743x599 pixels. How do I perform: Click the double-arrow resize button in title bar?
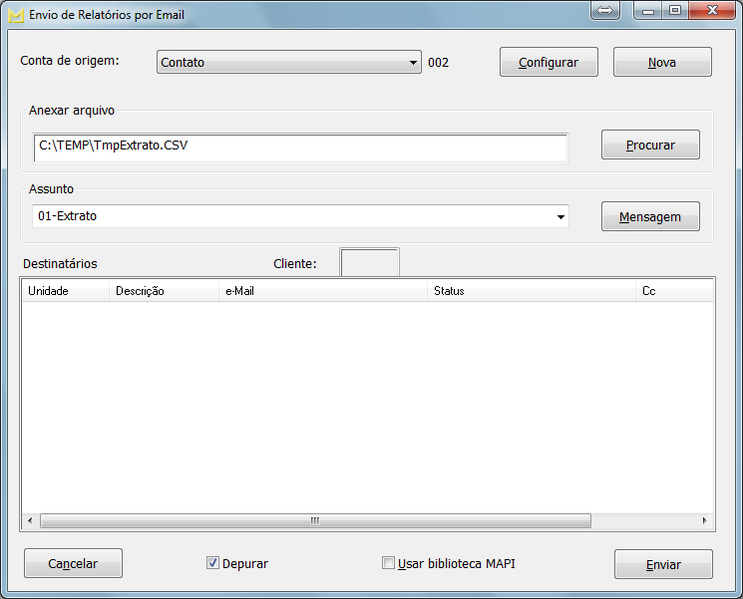605,10
